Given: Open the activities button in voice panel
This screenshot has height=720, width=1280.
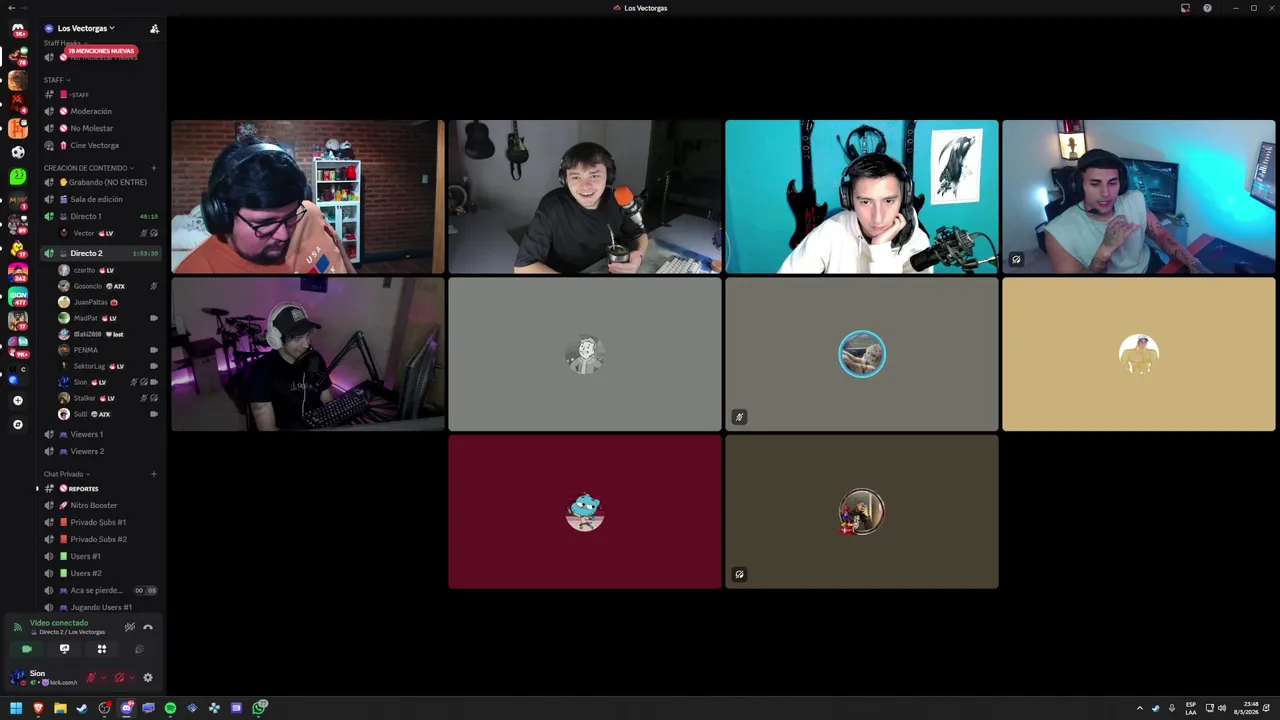Looking at the screenshot, I should (101, 649).
